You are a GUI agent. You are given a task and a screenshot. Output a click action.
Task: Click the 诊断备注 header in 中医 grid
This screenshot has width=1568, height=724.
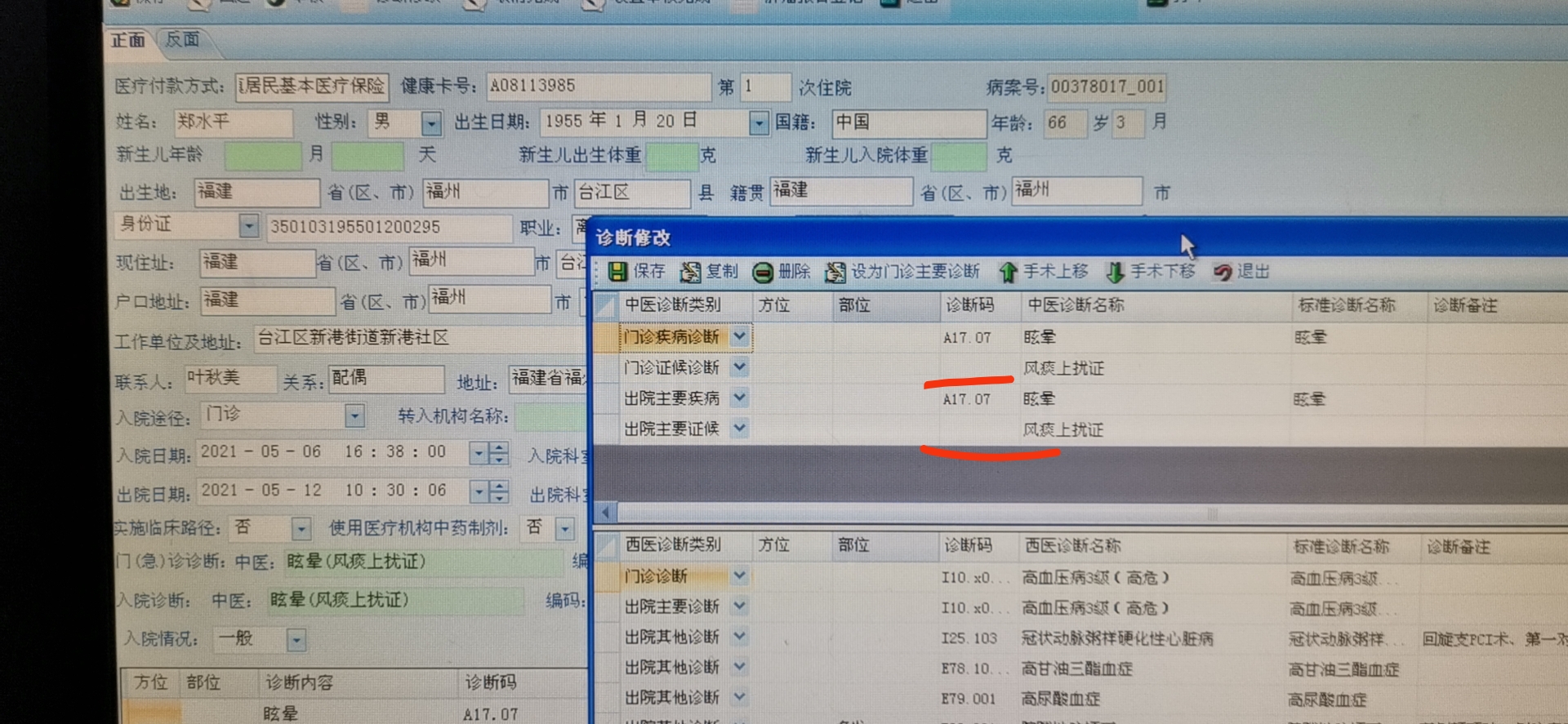pyautogui.click(x=1497, y=306)
